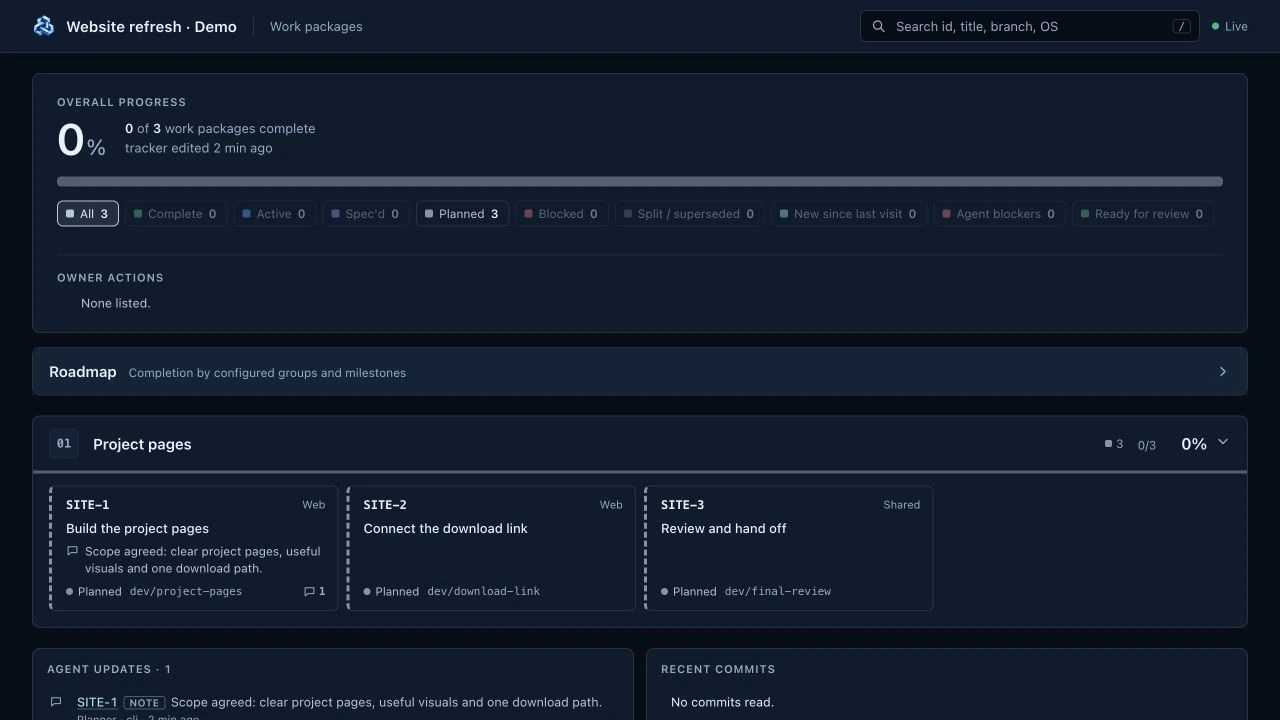Click the 'tracker edited 2 min ago' text
1280x720 pixels.
pos(199,148)
